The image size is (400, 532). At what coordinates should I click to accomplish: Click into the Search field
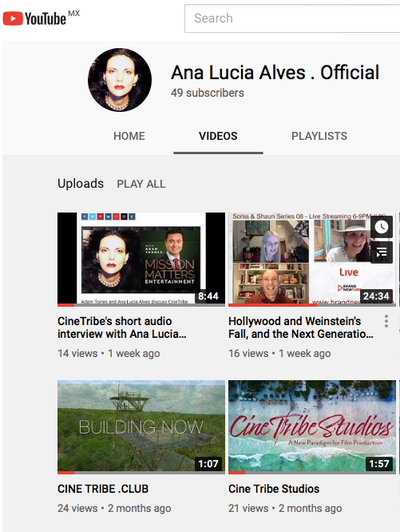[x=292, y=18]
